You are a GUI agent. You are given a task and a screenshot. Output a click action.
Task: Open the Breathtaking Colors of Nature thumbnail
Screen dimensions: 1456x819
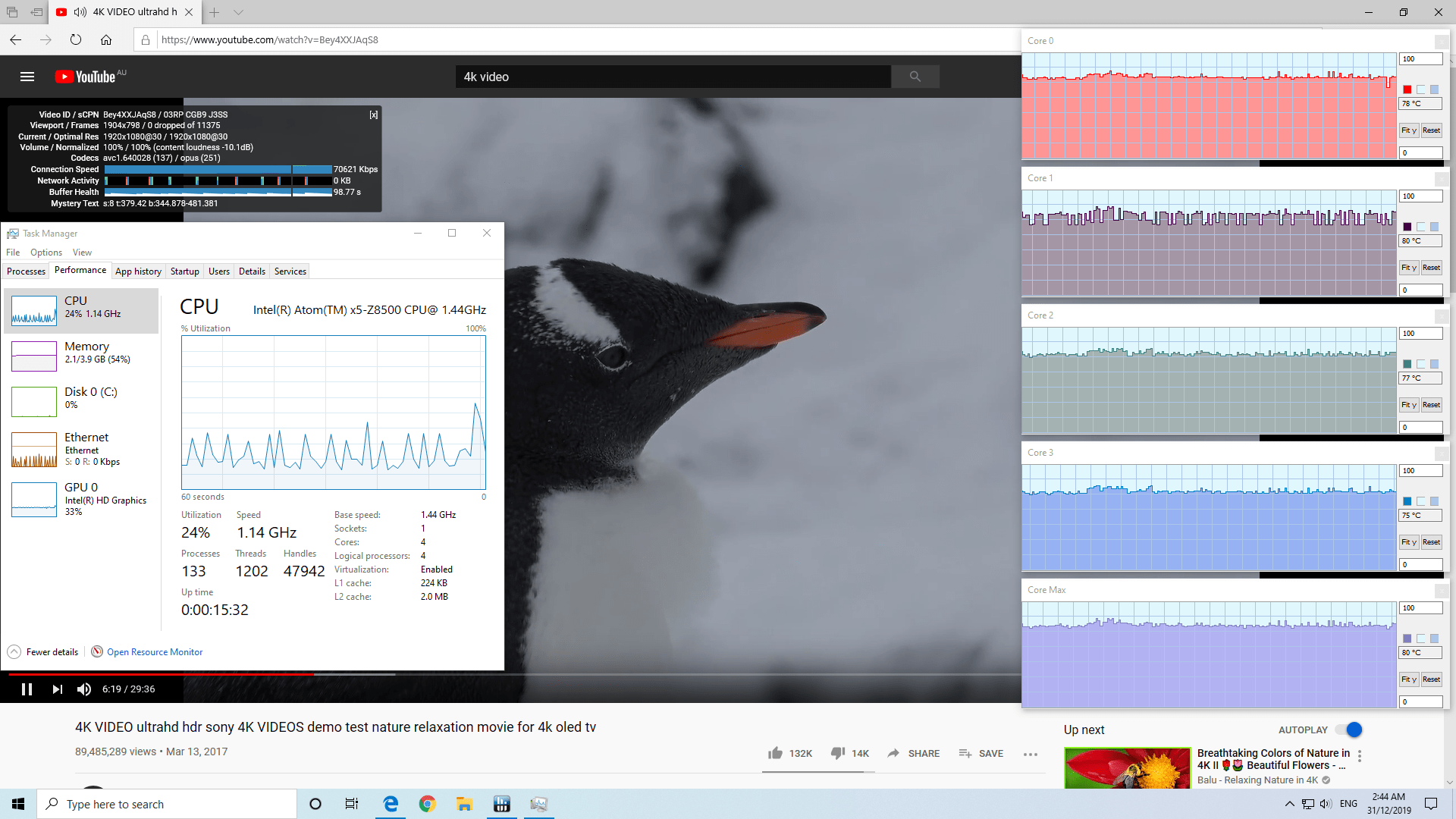click(x=1127, y=767)
